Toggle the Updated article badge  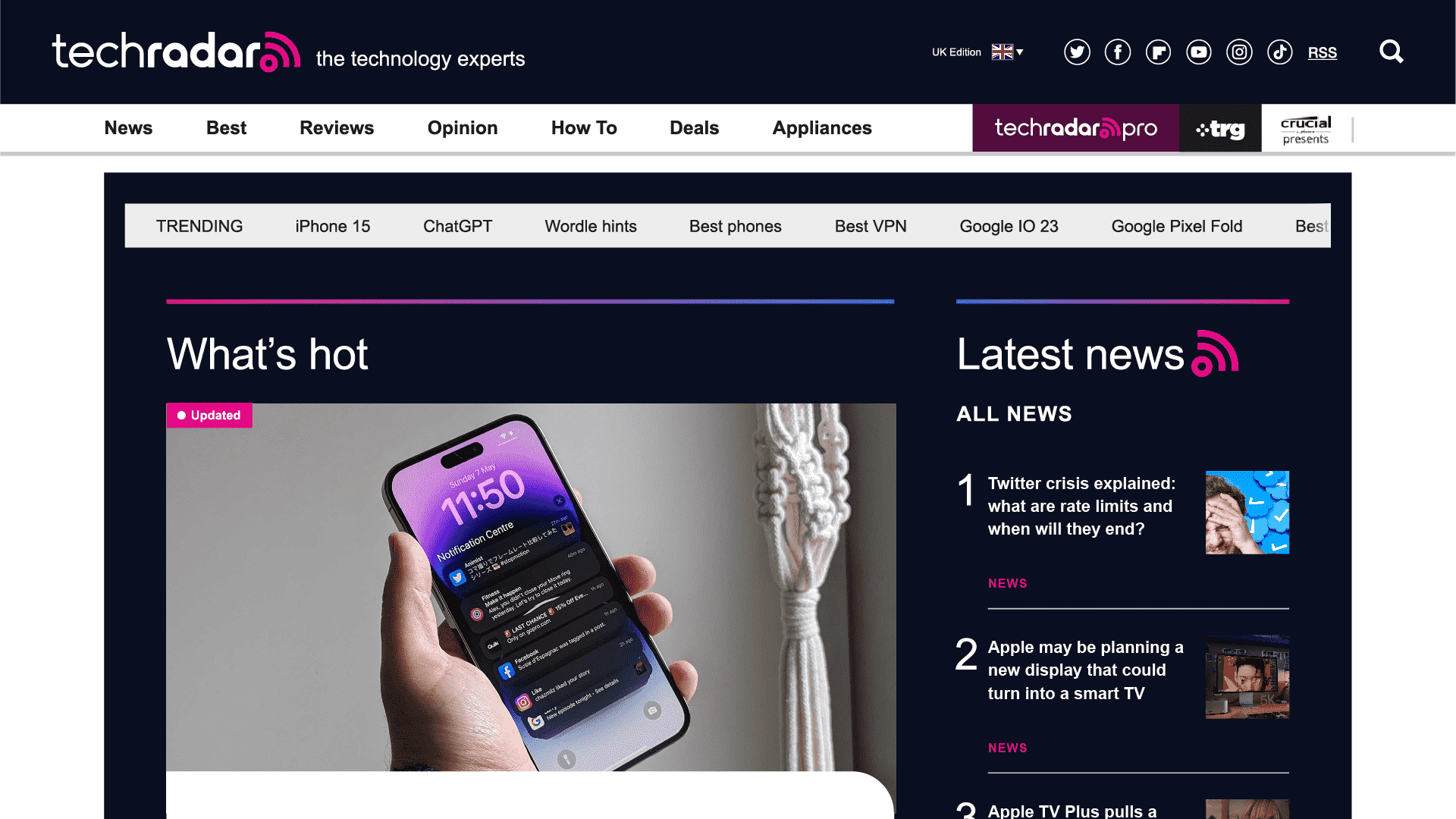[209, 415]
